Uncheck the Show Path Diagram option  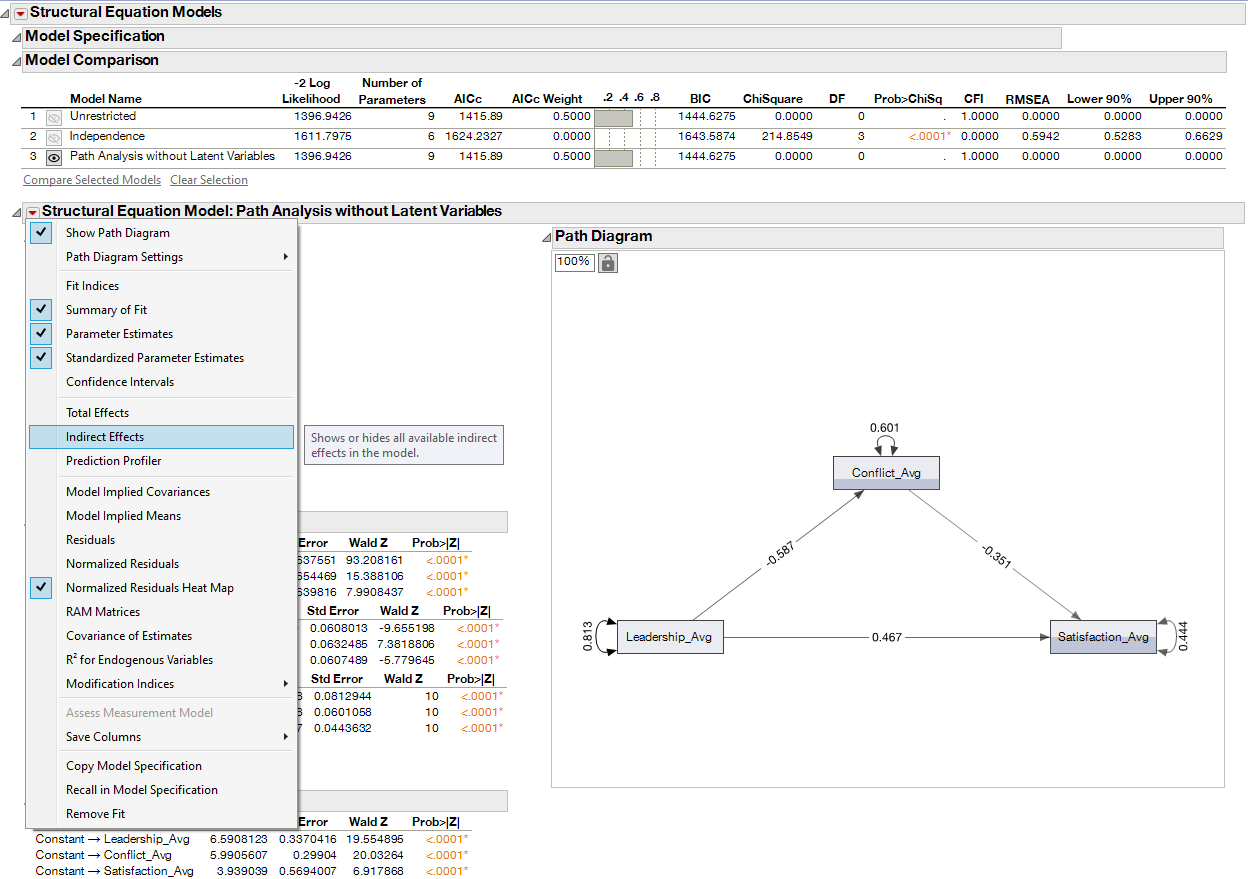[x=40, y=232]
